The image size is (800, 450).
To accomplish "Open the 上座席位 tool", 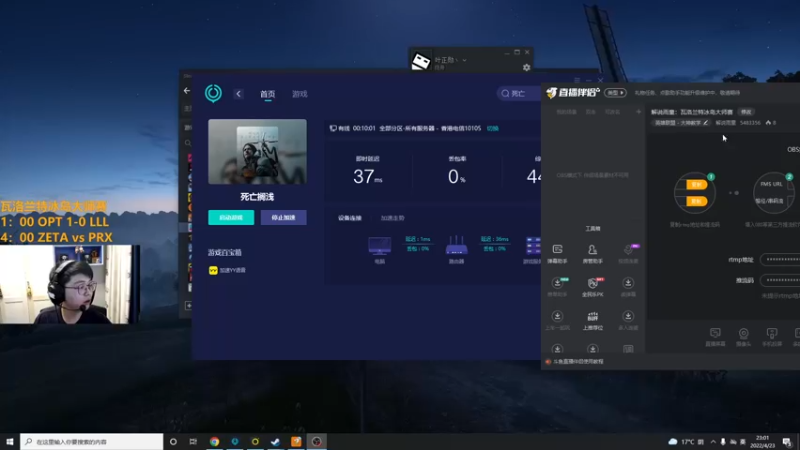I will click(x=592, y=320).
